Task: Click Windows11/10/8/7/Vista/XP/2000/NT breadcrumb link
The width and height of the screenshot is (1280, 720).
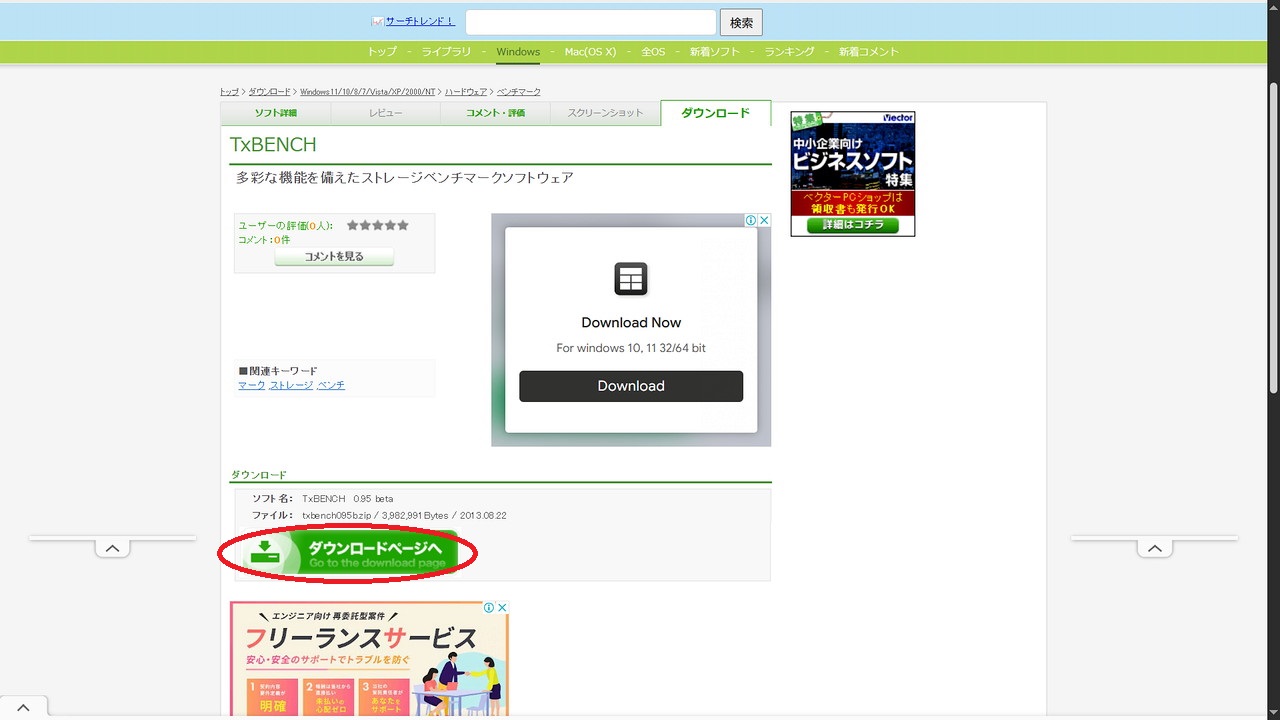Action: (x=367, y=92)
